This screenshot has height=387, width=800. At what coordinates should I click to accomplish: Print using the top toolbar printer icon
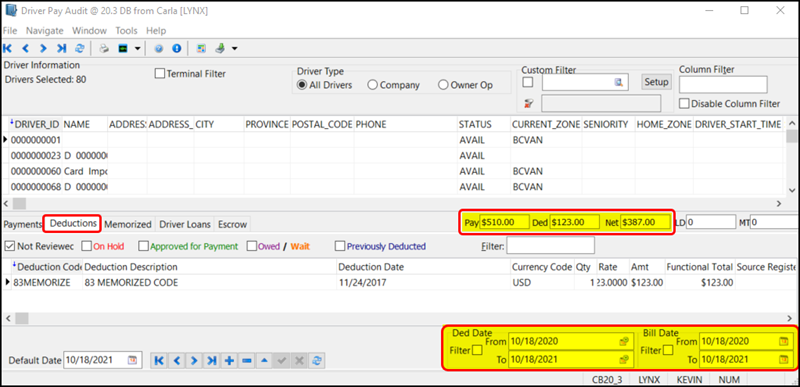coord(104,48)
